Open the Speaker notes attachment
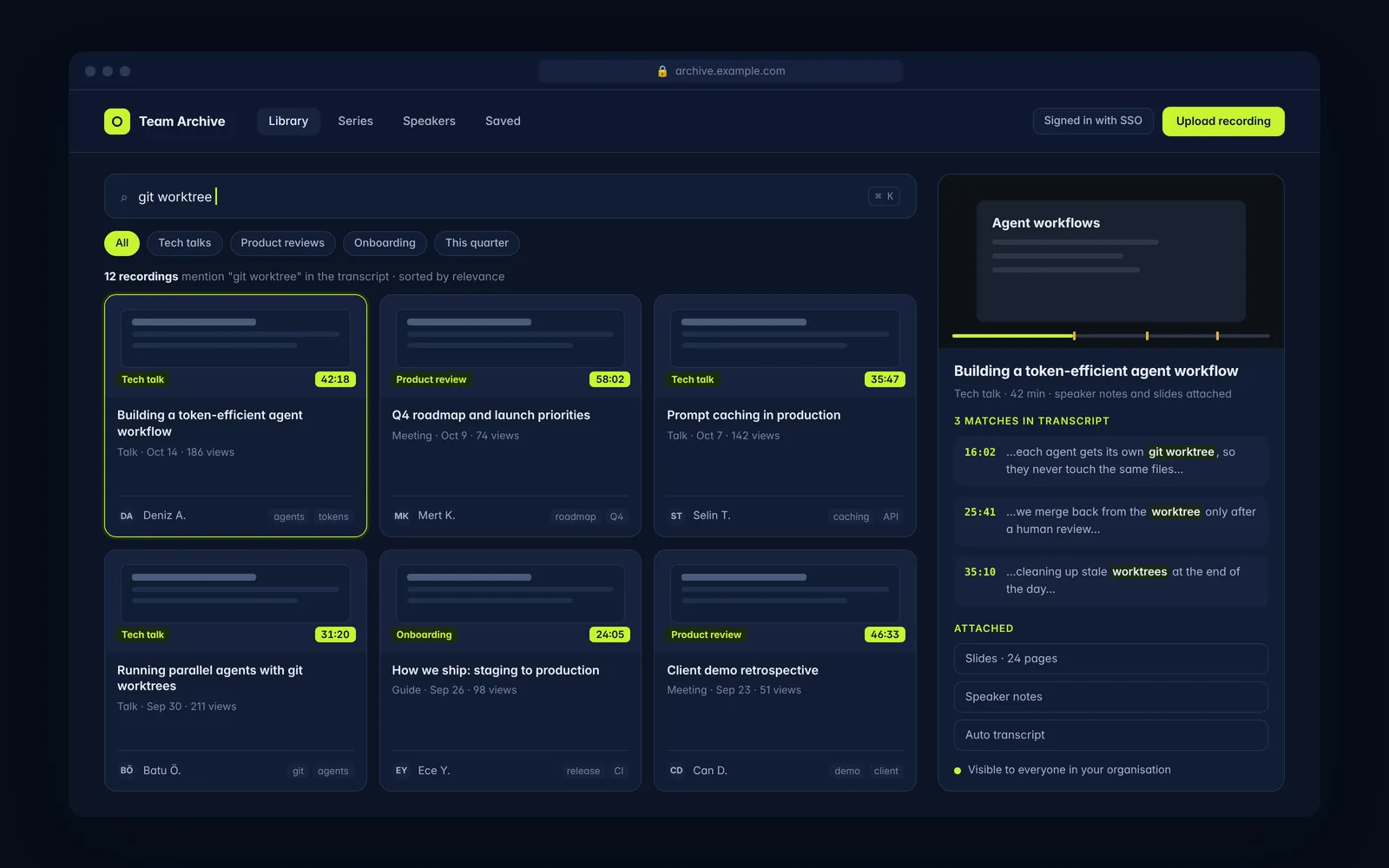Screen dimensions: 1389x868 tap(1111, 697)
